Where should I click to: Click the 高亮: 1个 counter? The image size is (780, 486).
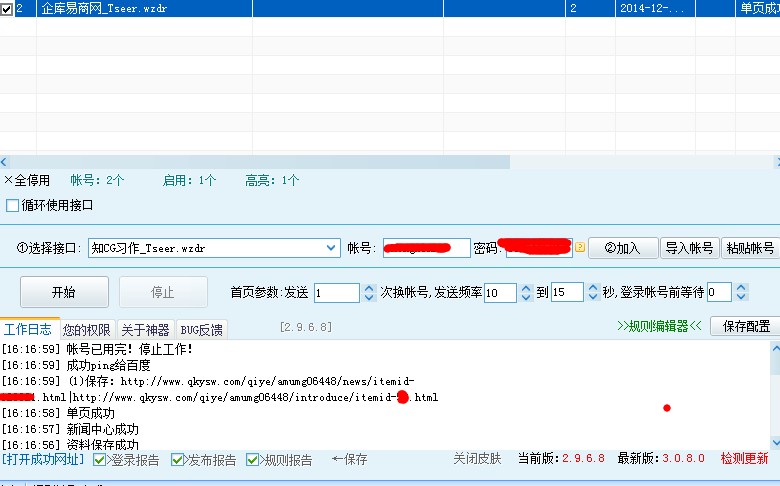point(272,180)
